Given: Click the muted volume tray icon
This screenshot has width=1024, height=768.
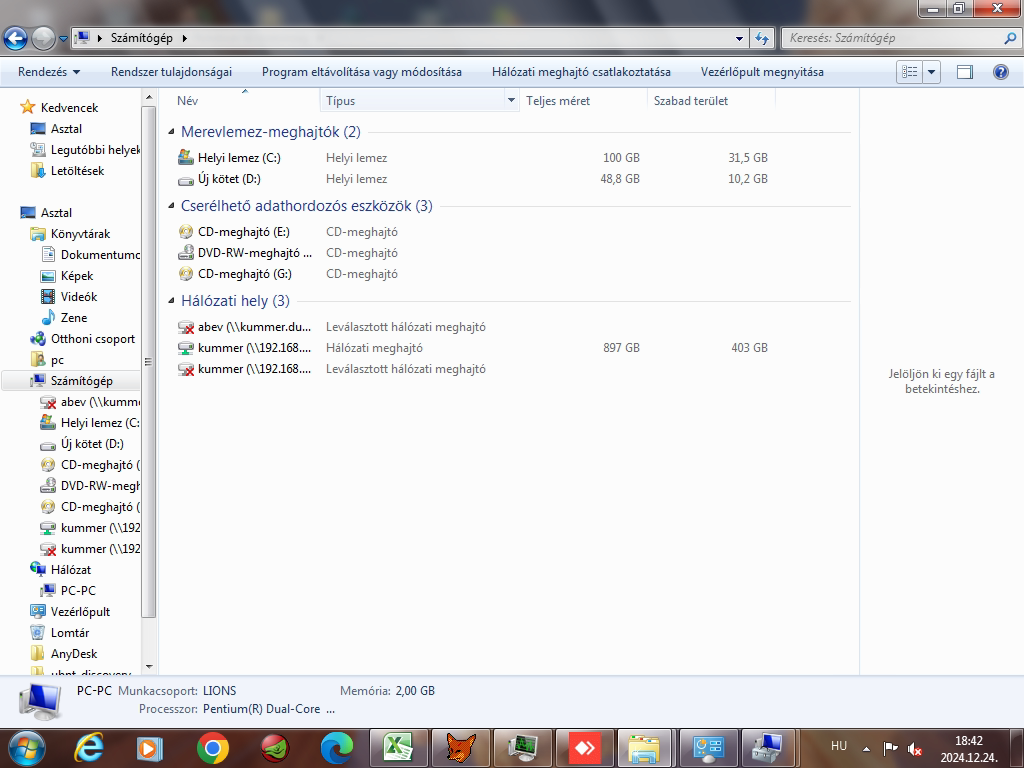Looking at the screenshot, I should click(914, 748).
